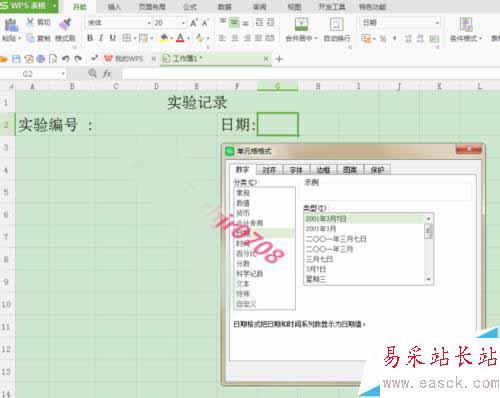This screenshot has height=398, width=500.
Task: Click the Paste (粘贴) clipboard icon
Action: [11, 25]
